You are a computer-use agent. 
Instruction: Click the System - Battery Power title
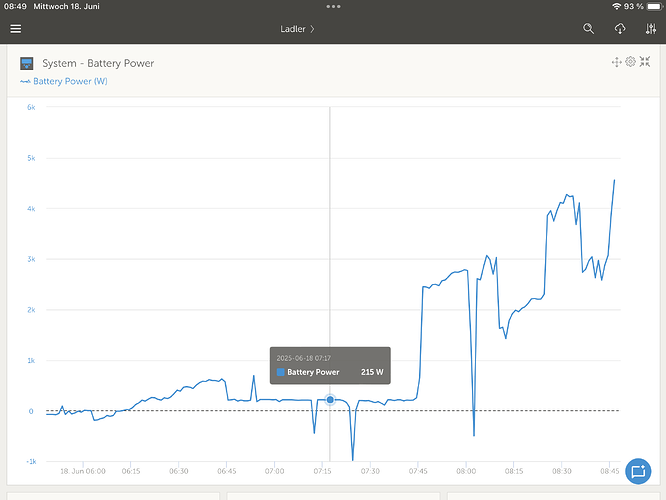point(98,63)
